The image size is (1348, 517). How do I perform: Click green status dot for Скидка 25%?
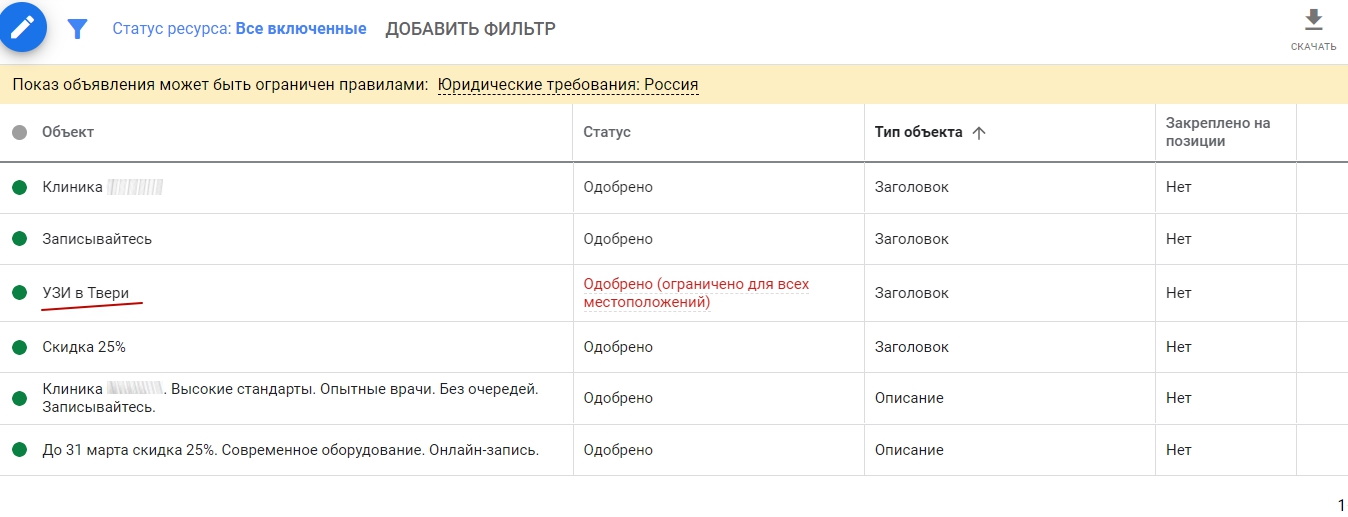click(19, 347)
